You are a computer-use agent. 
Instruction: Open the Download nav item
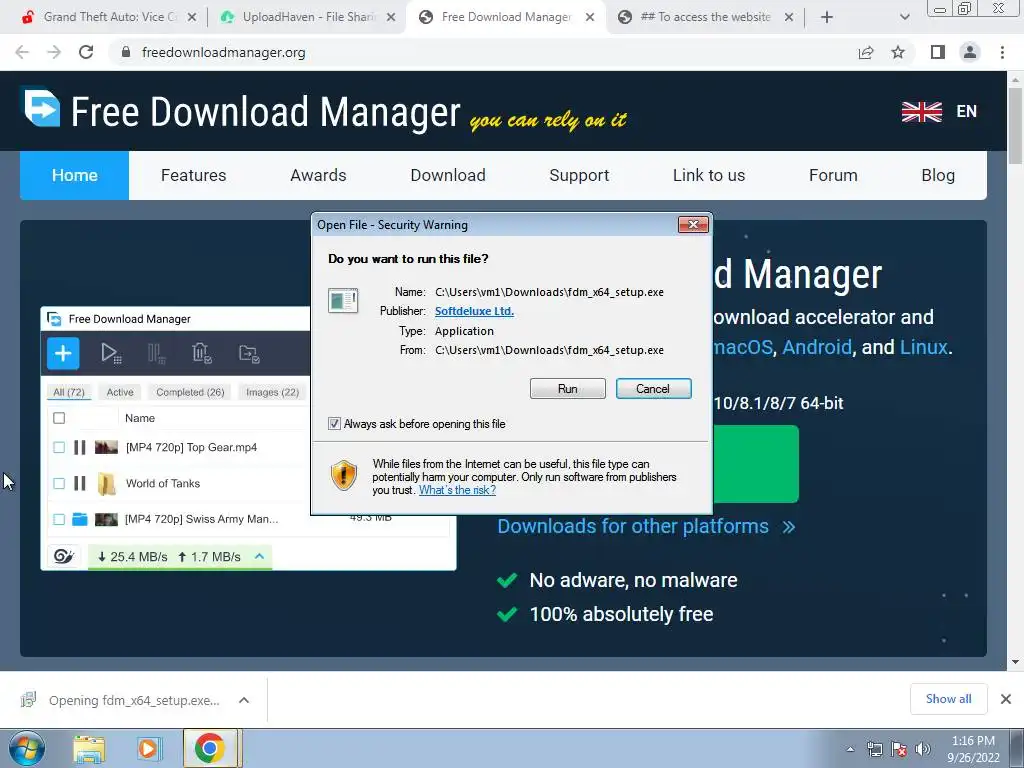pyautogui.click(x=448, y=175)
